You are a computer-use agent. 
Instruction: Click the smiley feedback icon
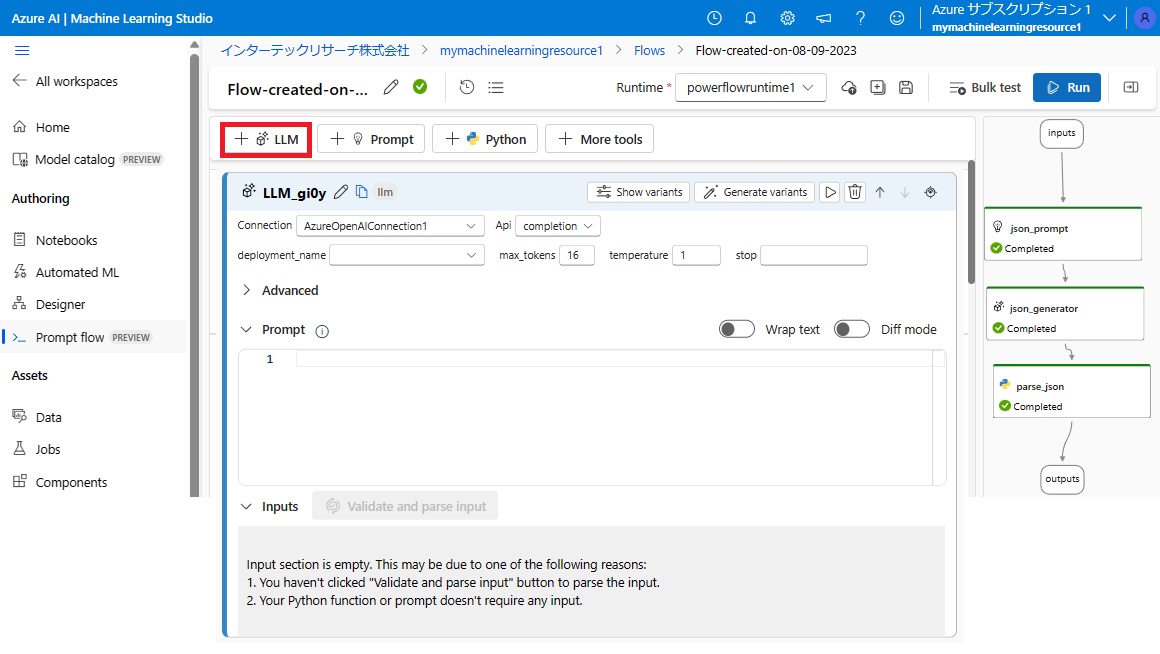pos(897,18)
